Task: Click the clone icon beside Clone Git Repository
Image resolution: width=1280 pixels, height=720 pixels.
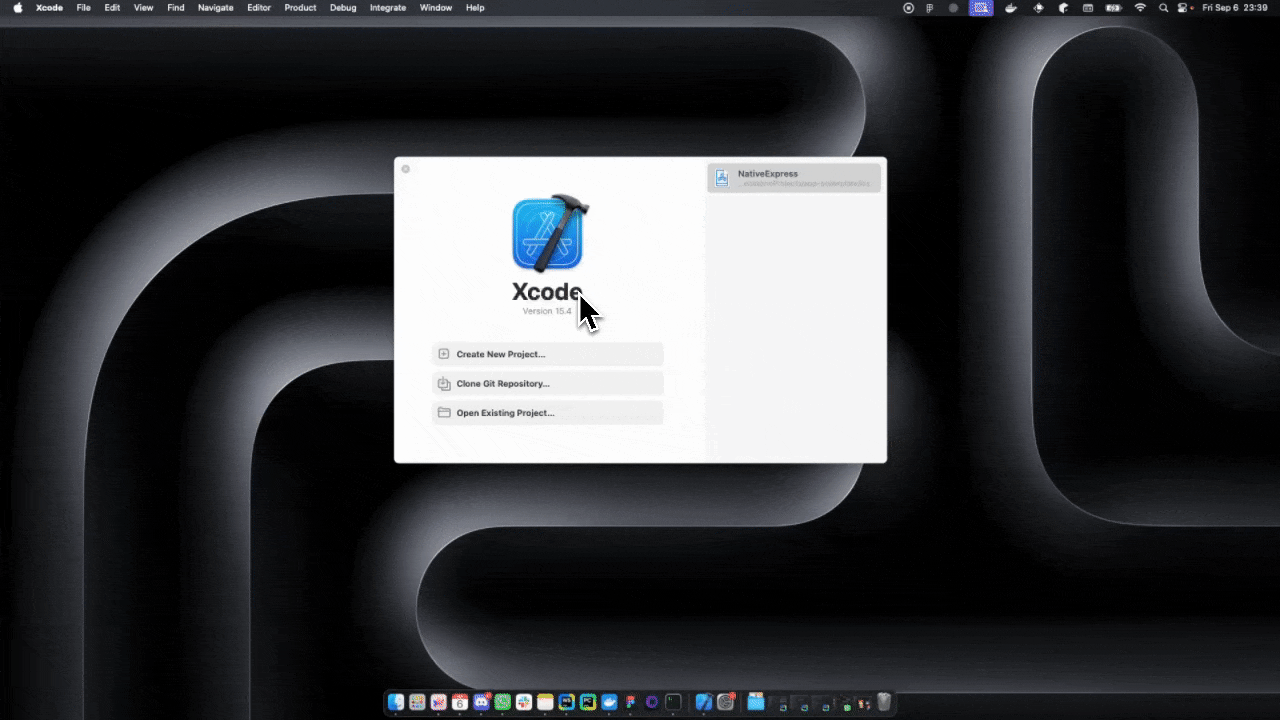Action: point(444,384)
